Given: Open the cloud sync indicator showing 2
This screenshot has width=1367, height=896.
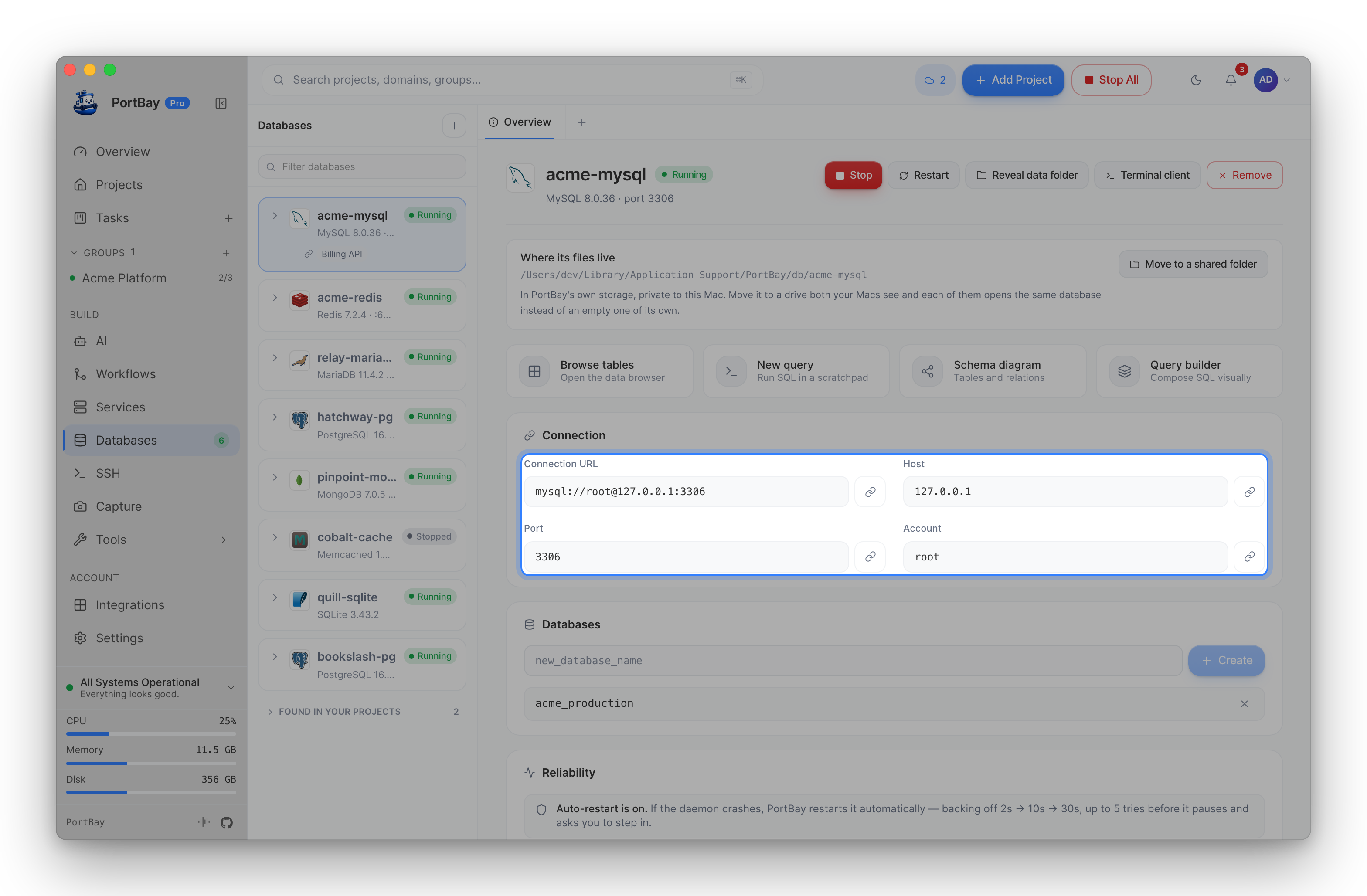Looking at the screenshot, I should [935, 80].
